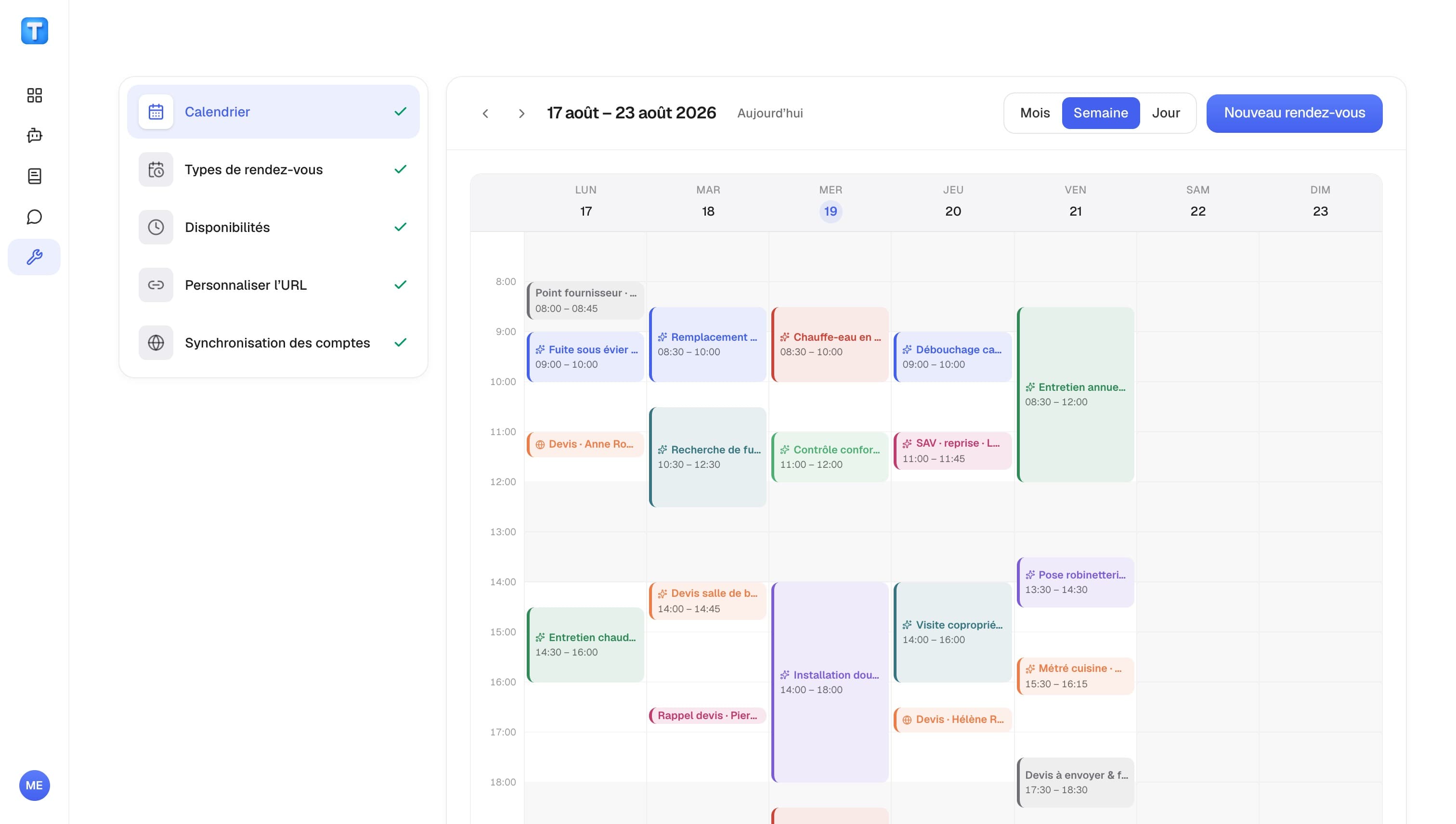Click the checkmark on Personnaliser l'URL row
Image resolution: width=1456 pixels, height=824 pixels.
coord(400,284)
